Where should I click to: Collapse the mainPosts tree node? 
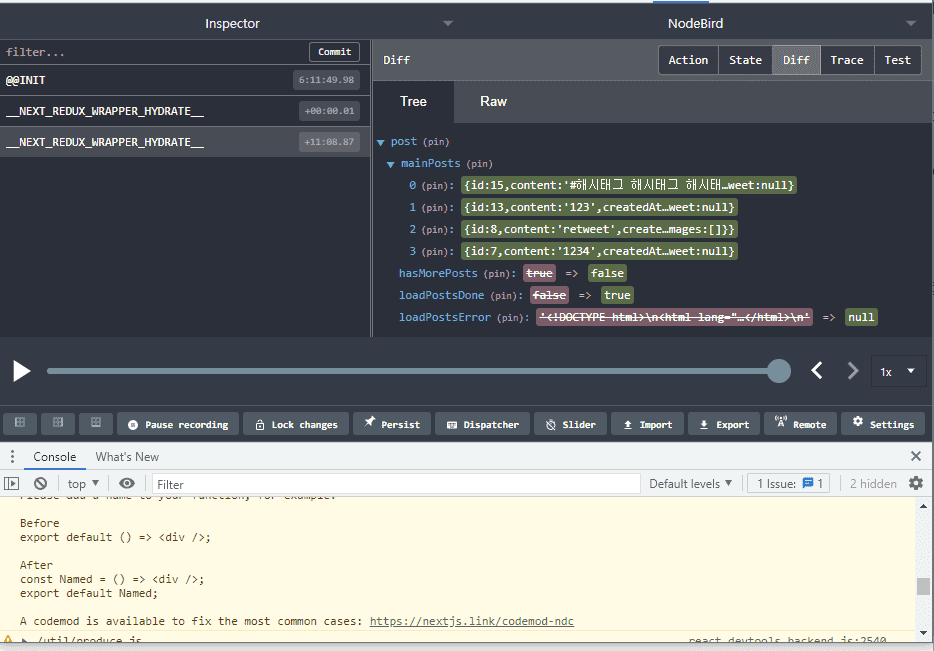(392, 164)
